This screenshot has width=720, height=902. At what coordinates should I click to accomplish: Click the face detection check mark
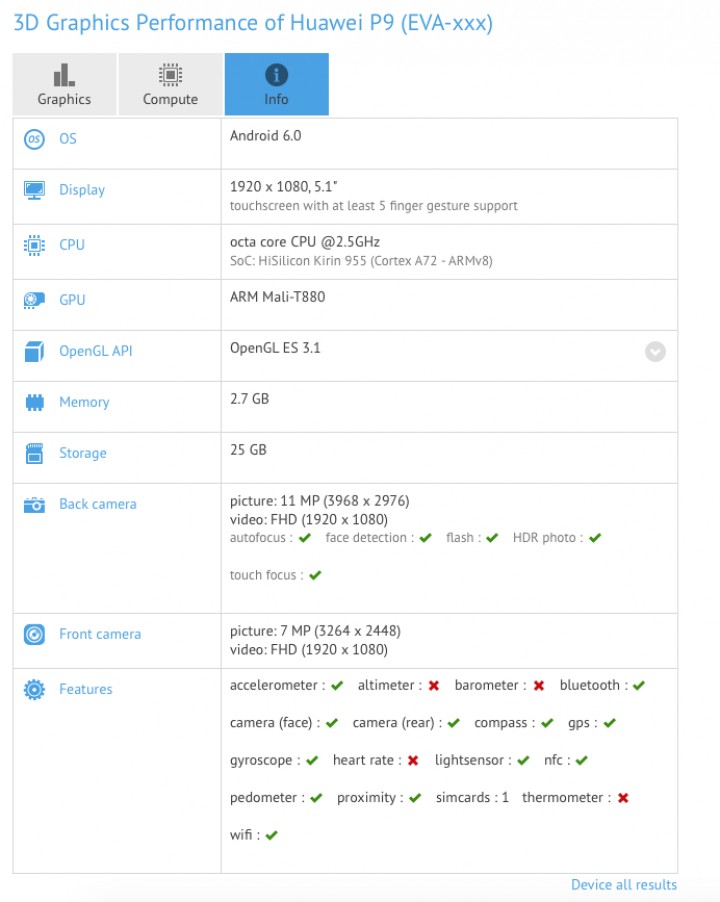pyautogui.click(x=426, y=538)
